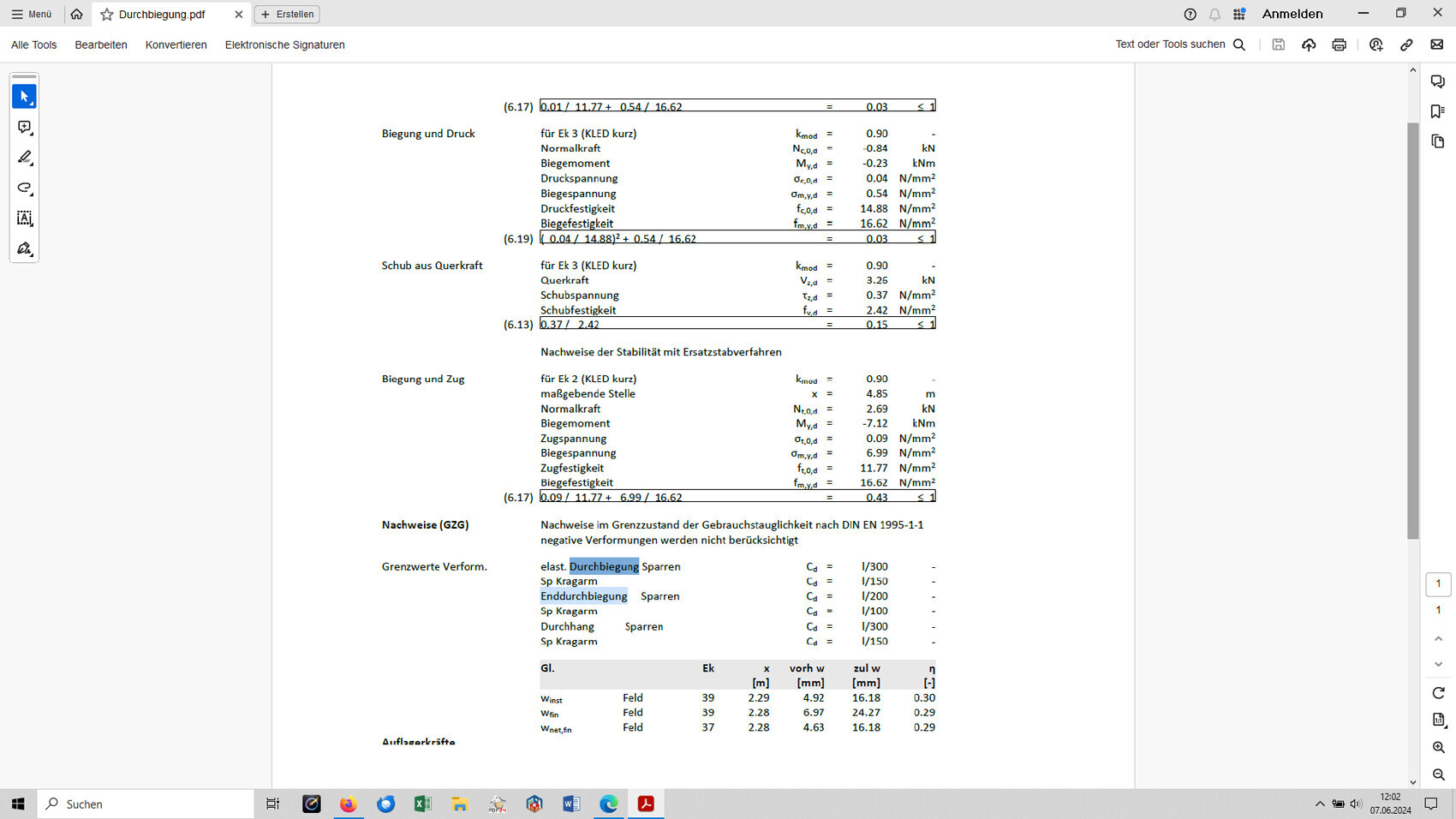Rotate the page view
Screen dimensions: 1456x819
click(1438, 693)
